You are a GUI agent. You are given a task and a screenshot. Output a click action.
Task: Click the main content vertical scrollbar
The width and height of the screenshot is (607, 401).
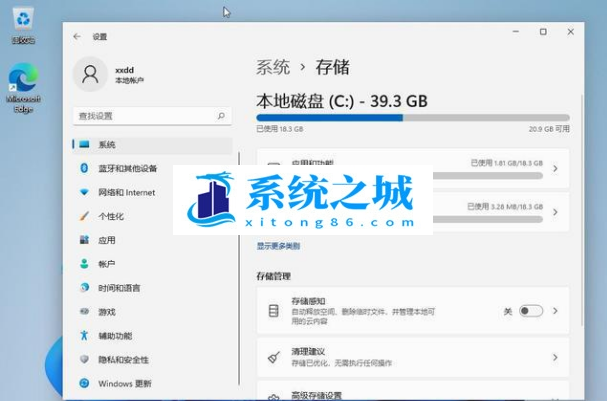coord(582,209)
